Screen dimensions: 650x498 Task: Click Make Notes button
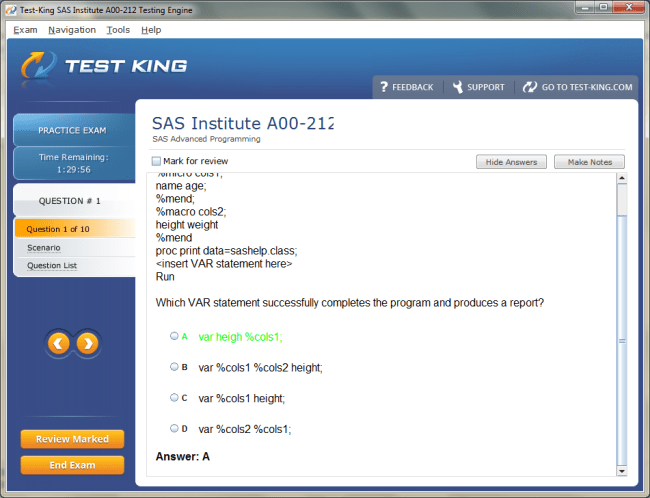pyautogui.click(x=589, y=162)
